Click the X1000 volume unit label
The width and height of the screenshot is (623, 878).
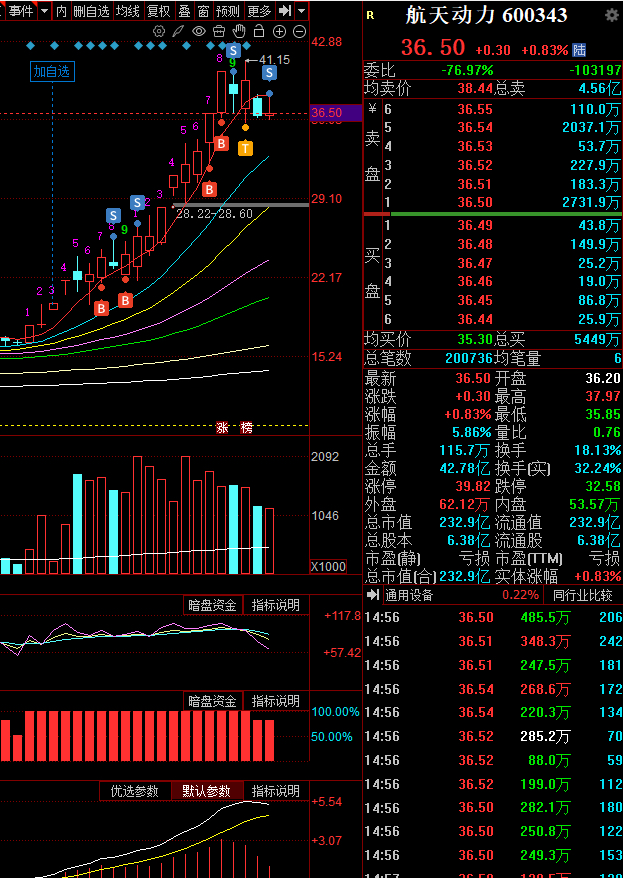click(x=328, y=566)
